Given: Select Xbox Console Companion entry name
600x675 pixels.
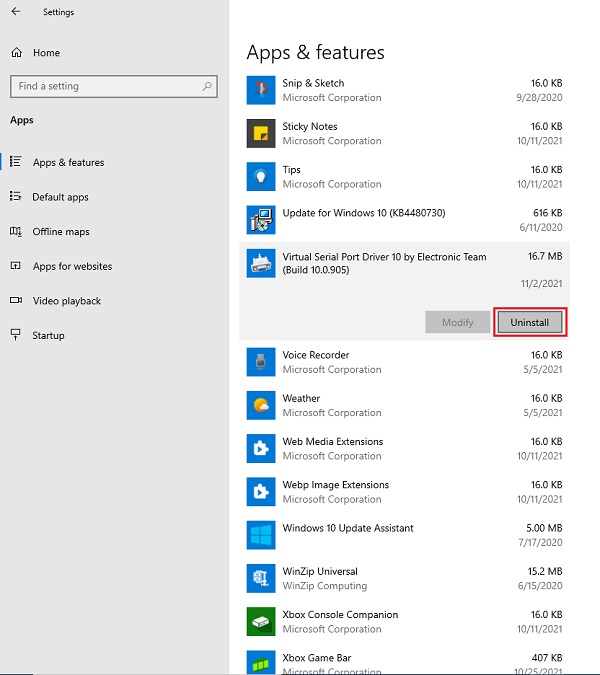Looking at the screenshot, I should point(340,614).
